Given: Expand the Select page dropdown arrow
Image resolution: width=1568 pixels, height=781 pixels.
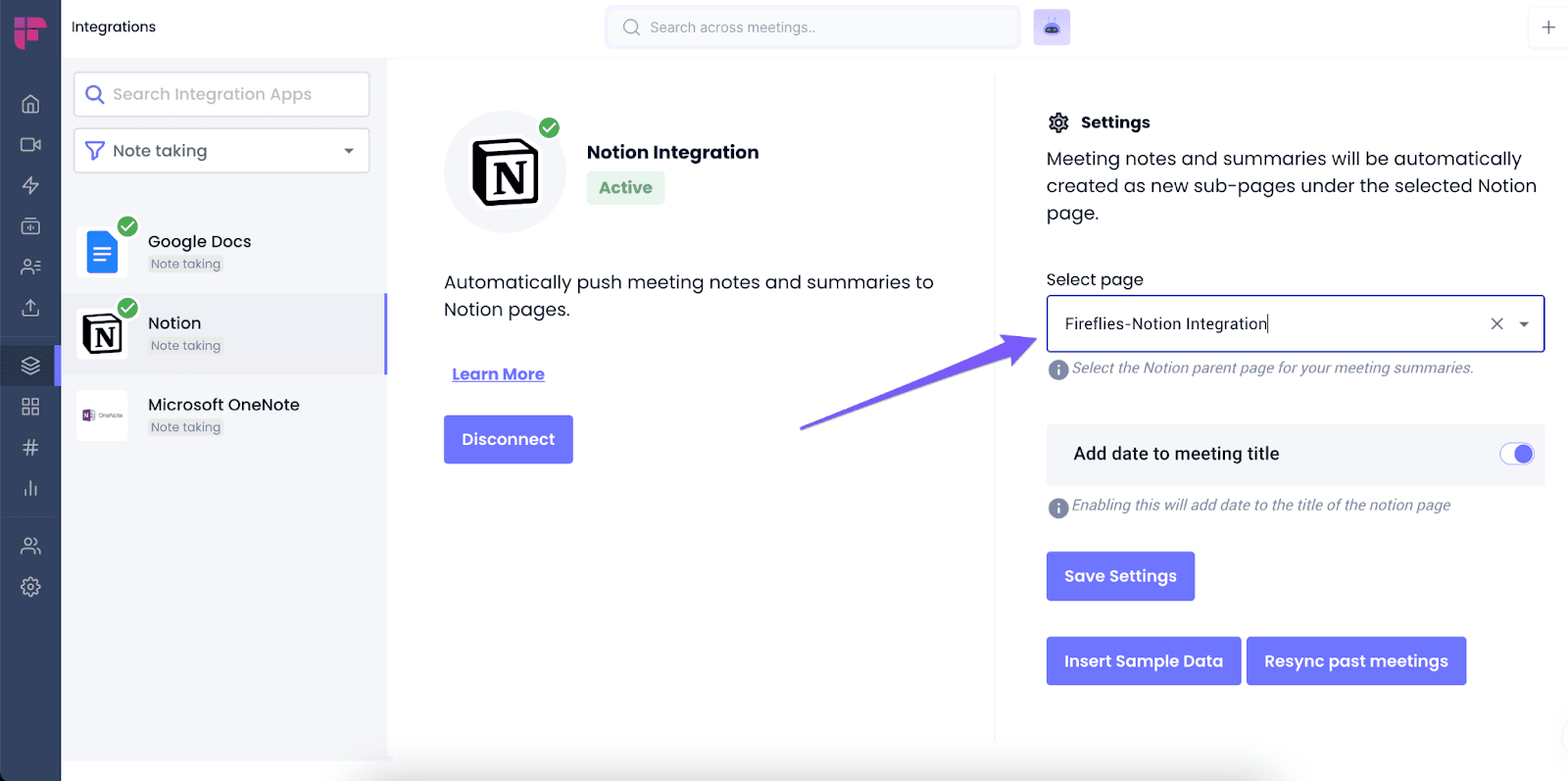Looking at the screenshot, I should tap(1524, 324).
